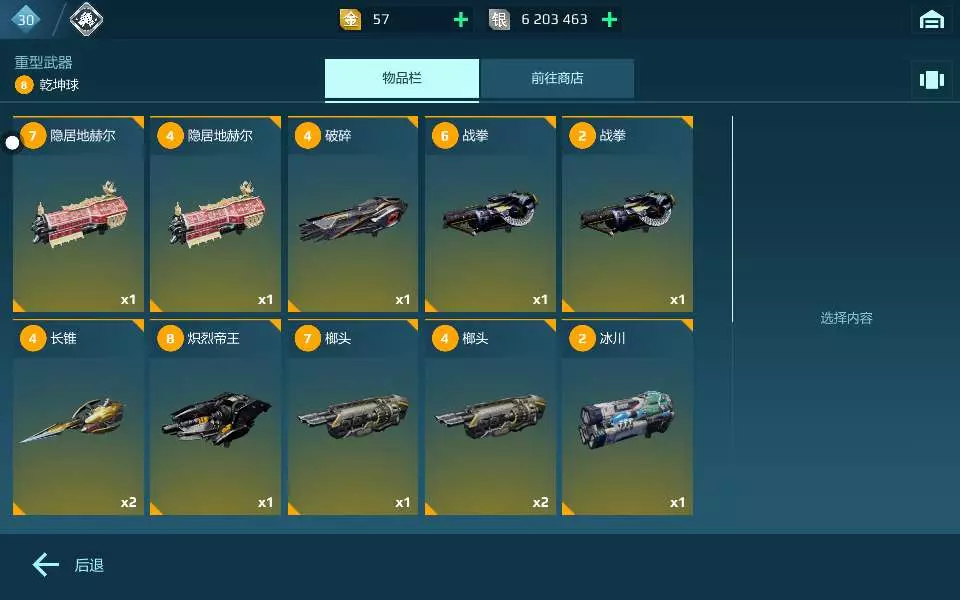Image resolution: width=960 pixels, height=600 pixels.
Task: Click the back arrow icon
Action: pyautogui.click(x=45, y=564)
